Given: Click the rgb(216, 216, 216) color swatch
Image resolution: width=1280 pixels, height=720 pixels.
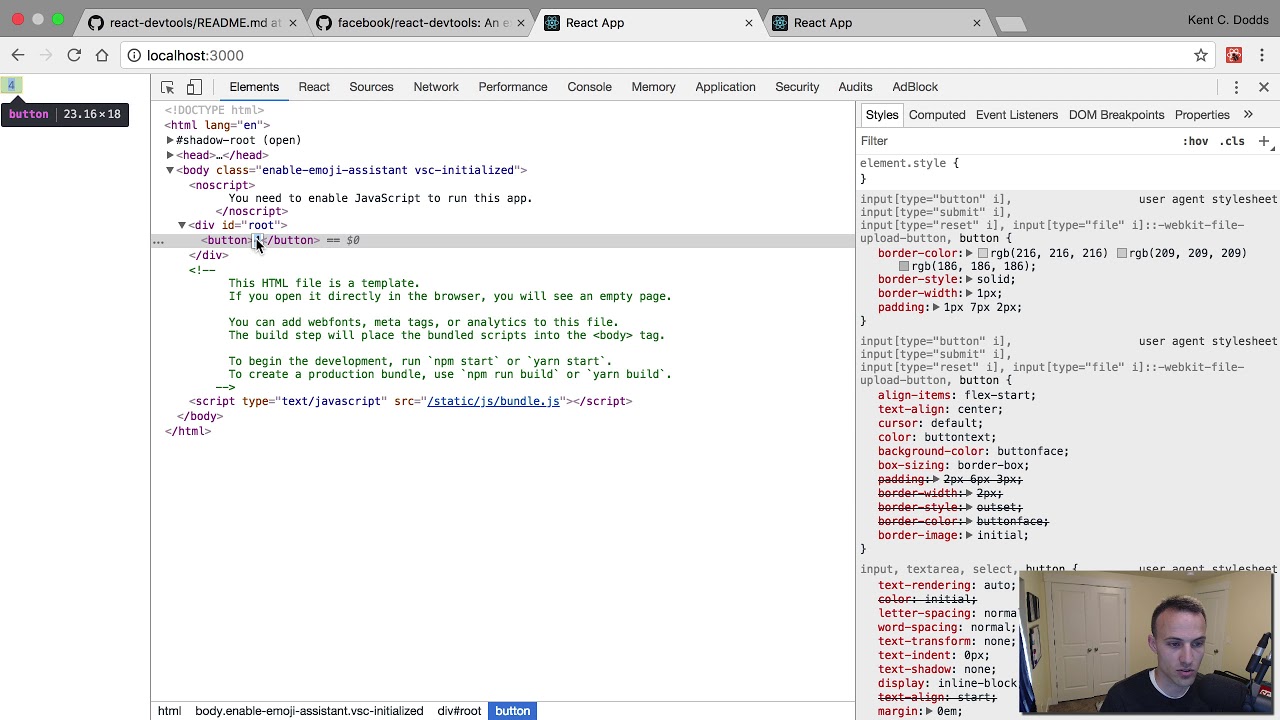Looking at the screenshot, I should 983,253.
